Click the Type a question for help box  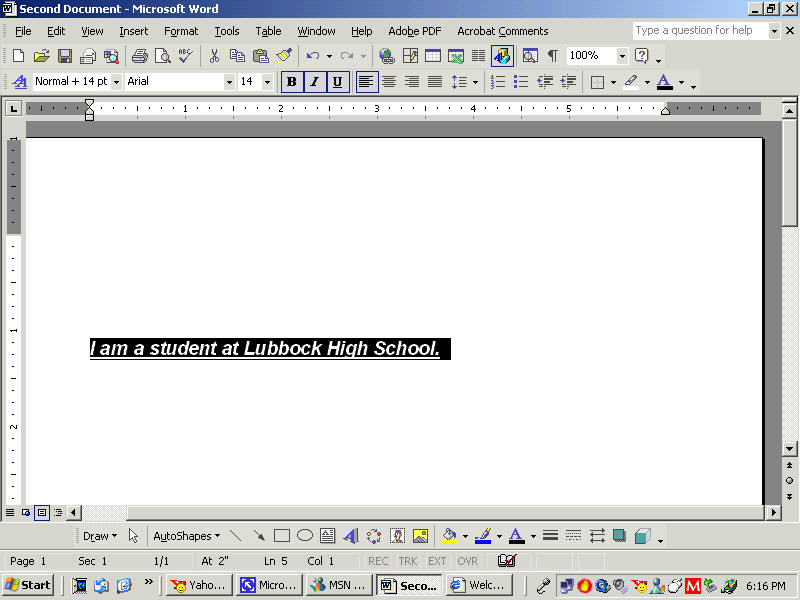[700, 31]
